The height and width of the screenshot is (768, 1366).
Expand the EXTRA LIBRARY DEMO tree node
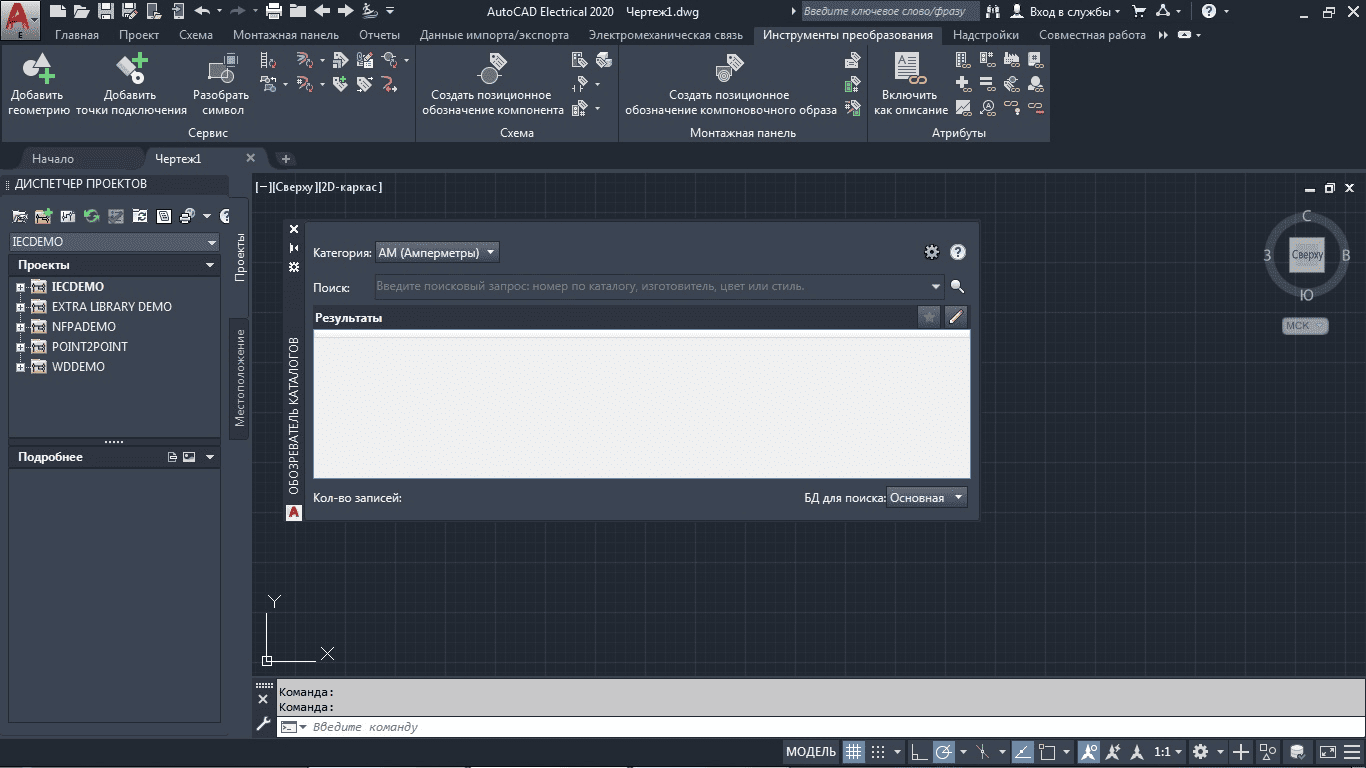tap(19, 307)
